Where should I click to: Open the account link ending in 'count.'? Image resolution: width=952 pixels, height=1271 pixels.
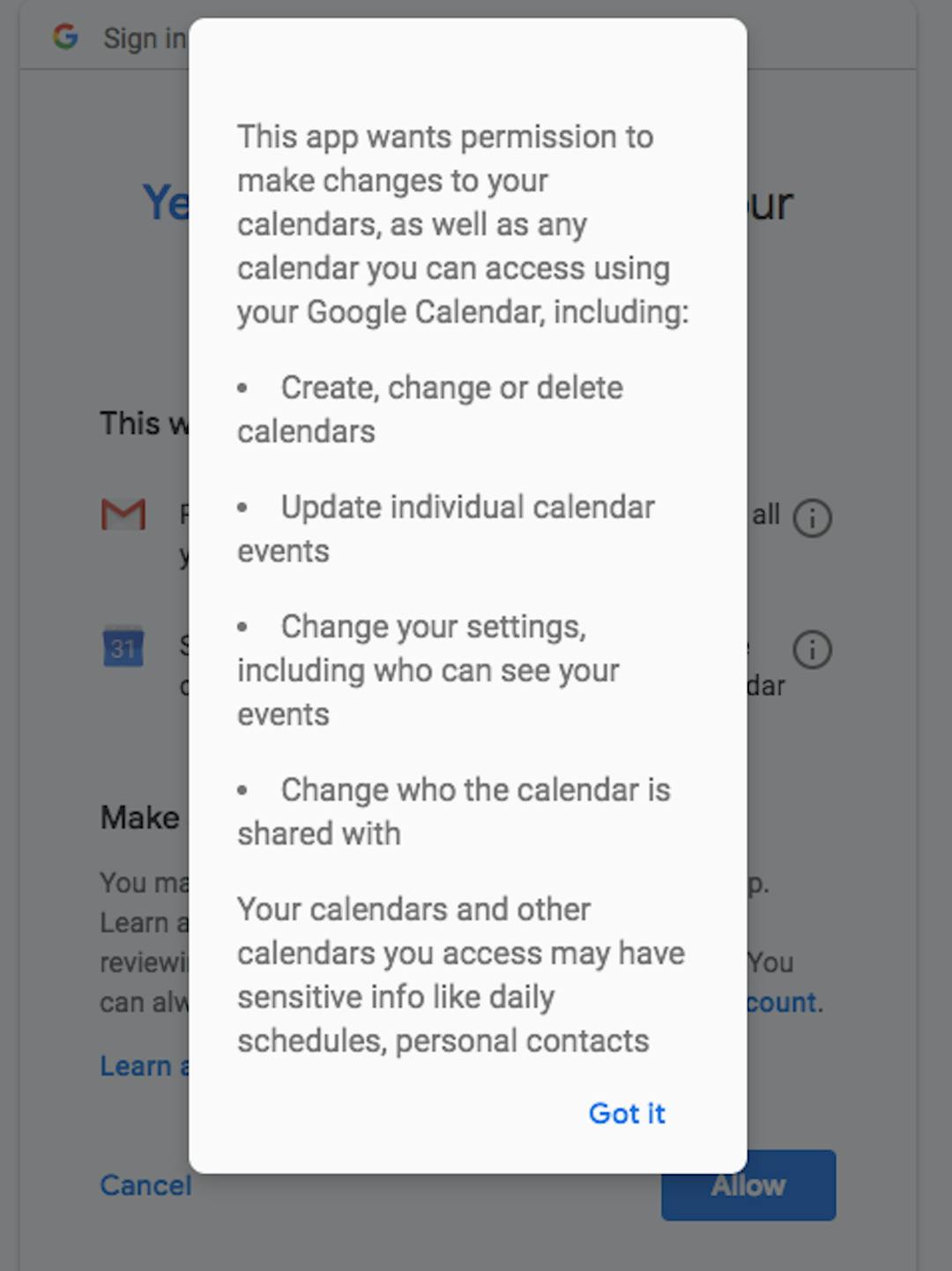pos(784,1002)
